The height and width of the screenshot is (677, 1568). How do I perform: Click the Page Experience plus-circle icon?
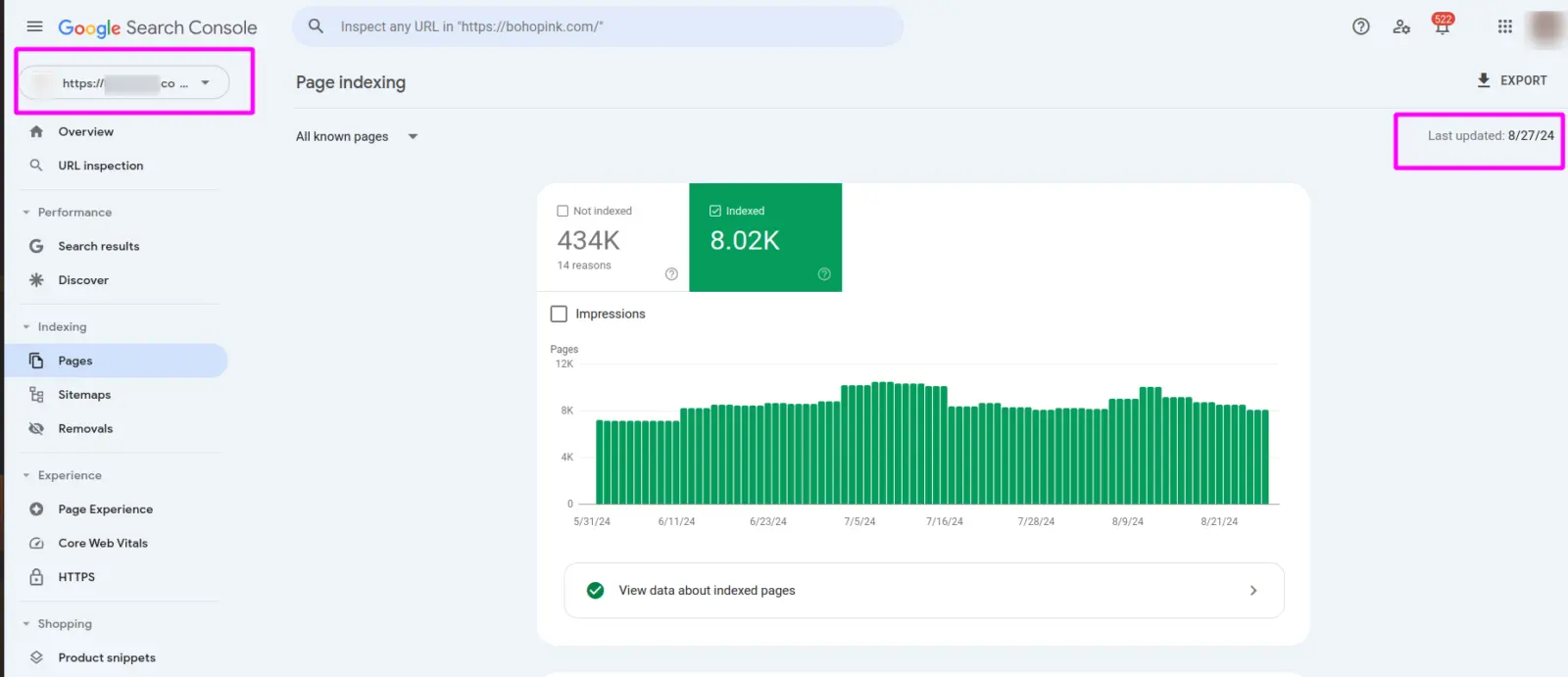click(x=36, y=509)
